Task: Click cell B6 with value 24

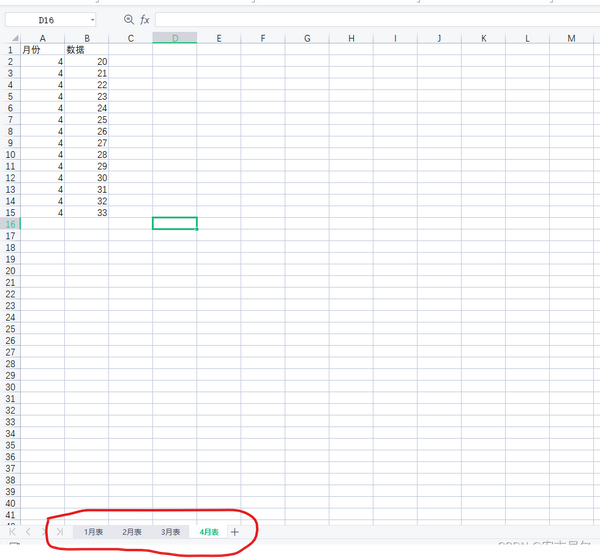Action: click(87, 108)
